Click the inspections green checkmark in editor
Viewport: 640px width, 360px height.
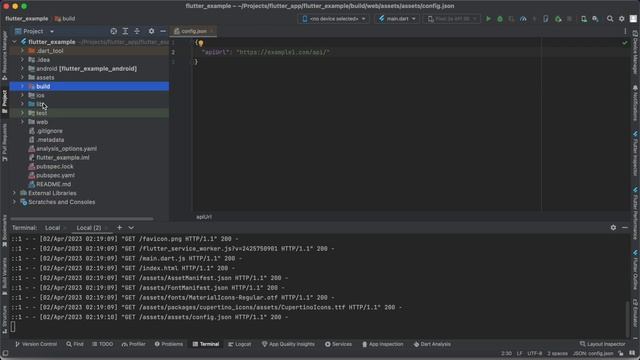[x=624, y=43]
